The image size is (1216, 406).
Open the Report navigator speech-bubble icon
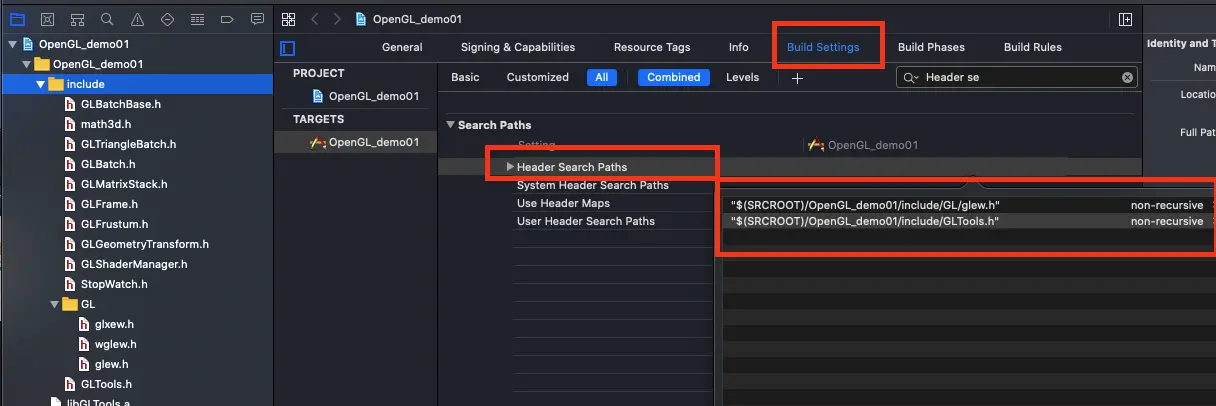tap(257, 19)
